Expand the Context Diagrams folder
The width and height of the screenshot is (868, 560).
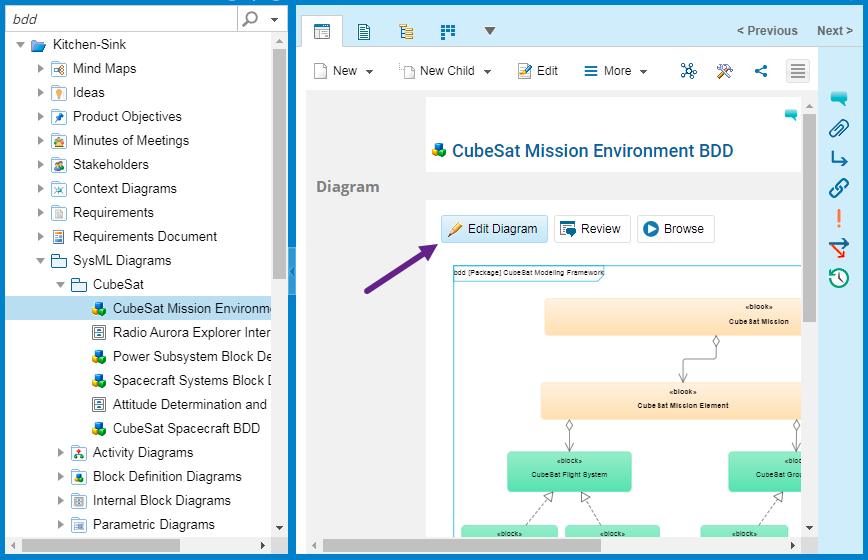tap(40, 189)
